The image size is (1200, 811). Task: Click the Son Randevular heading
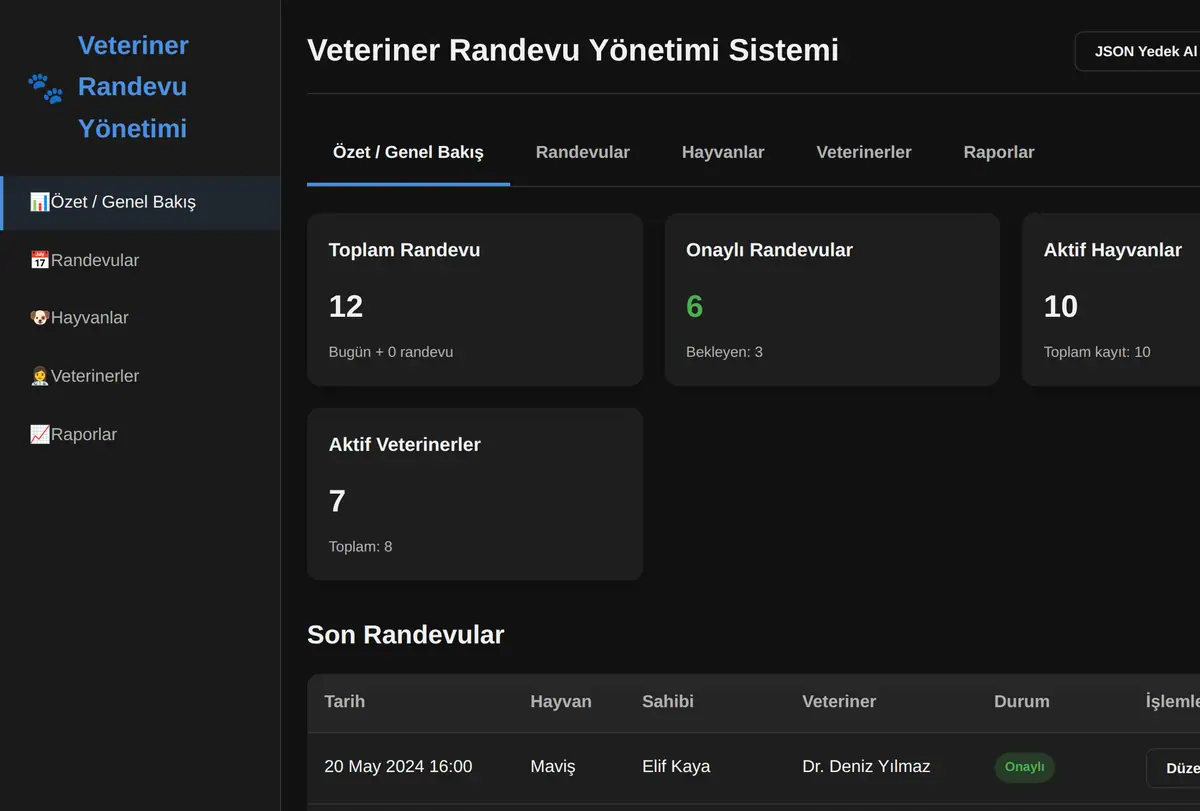point(406,635)
